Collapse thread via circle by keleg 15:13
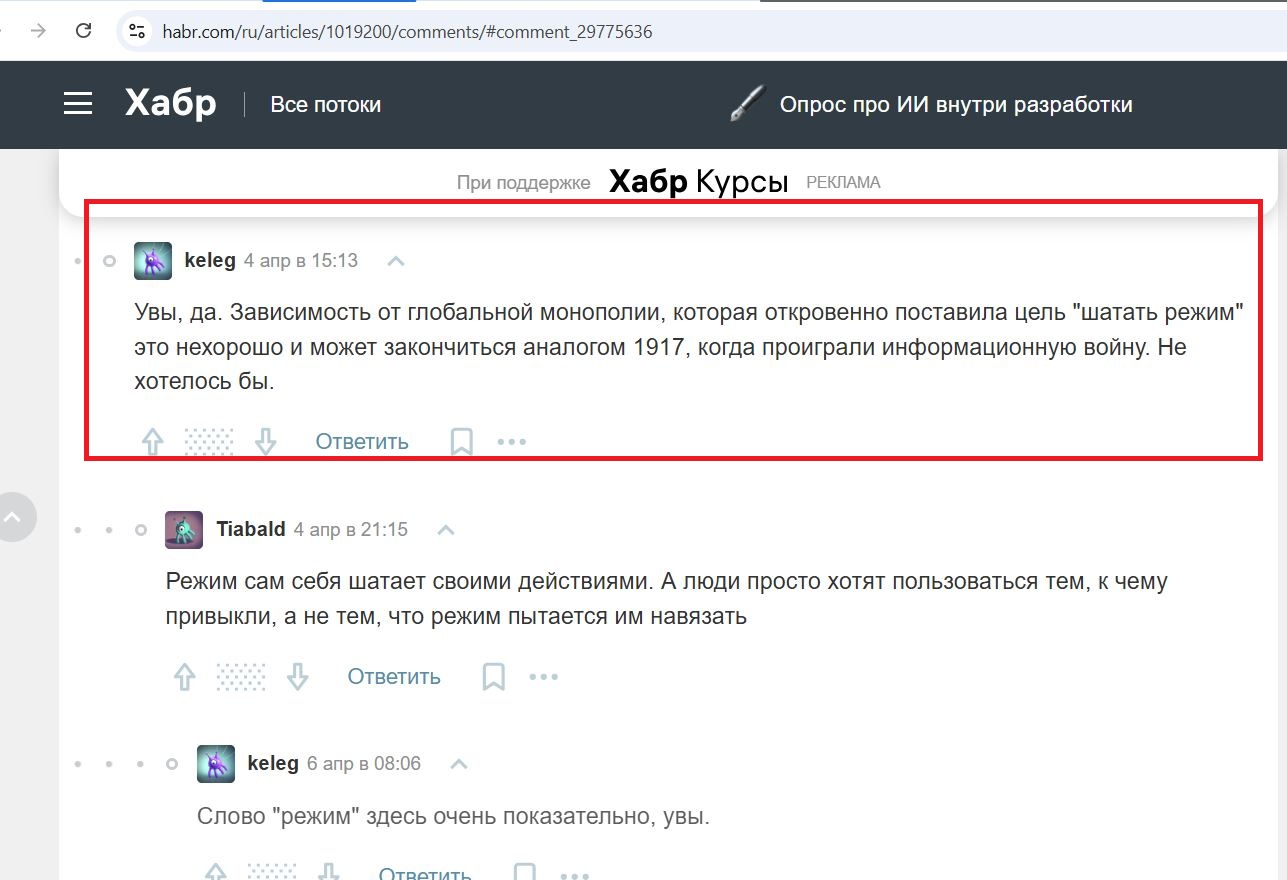1287x880 pixels. pos(110,261)
